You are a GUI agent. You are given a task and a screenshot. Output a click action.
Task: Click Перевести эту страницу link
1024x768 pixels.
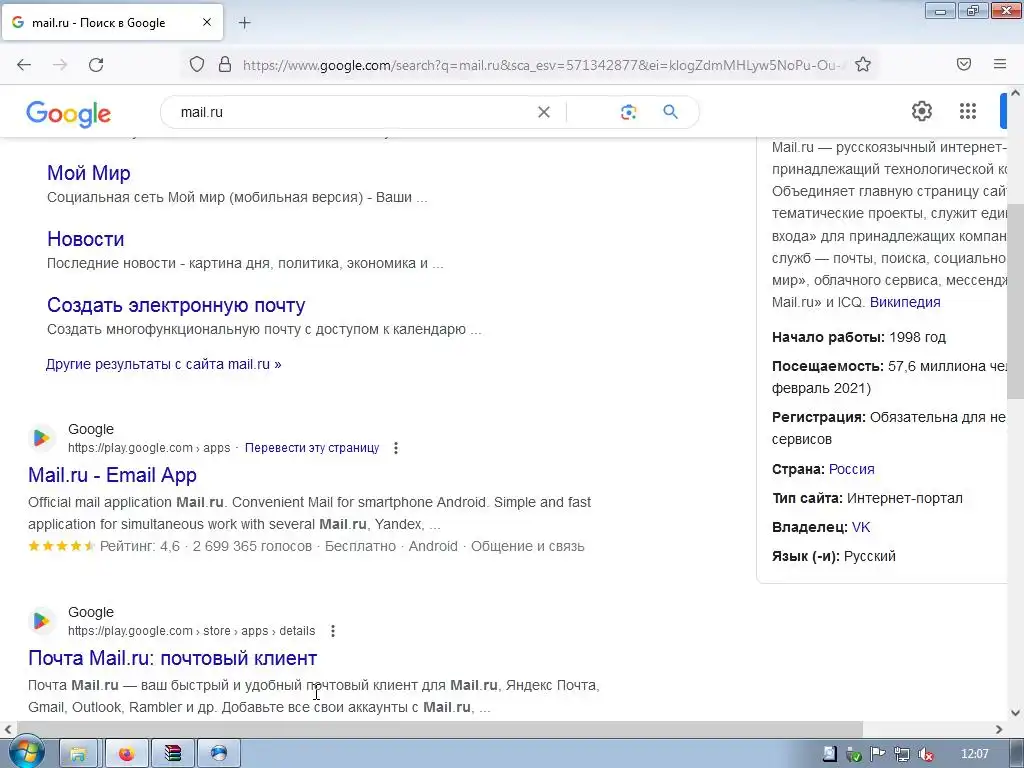click(312, 448)
